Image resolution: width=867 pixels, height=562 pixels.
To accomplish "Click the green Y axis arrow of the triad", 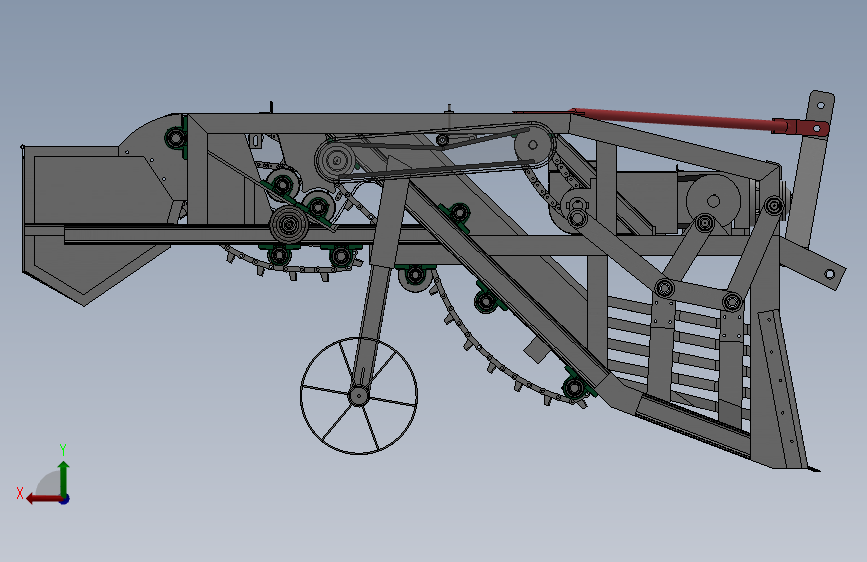I will (x=64, y=478).
